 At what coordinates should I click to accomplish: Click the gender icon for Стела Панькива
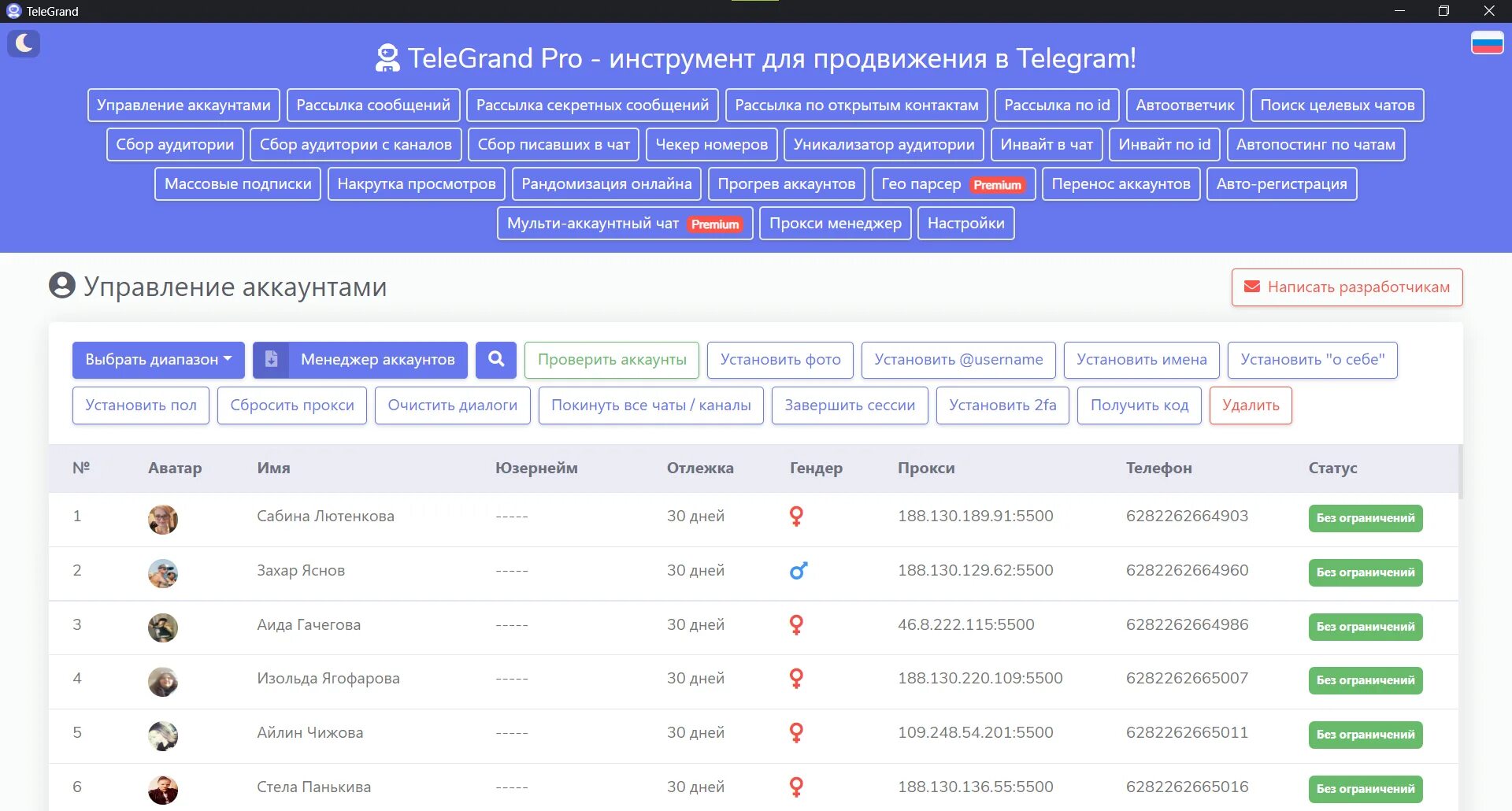pyautogui.click(x=796, y=787)
